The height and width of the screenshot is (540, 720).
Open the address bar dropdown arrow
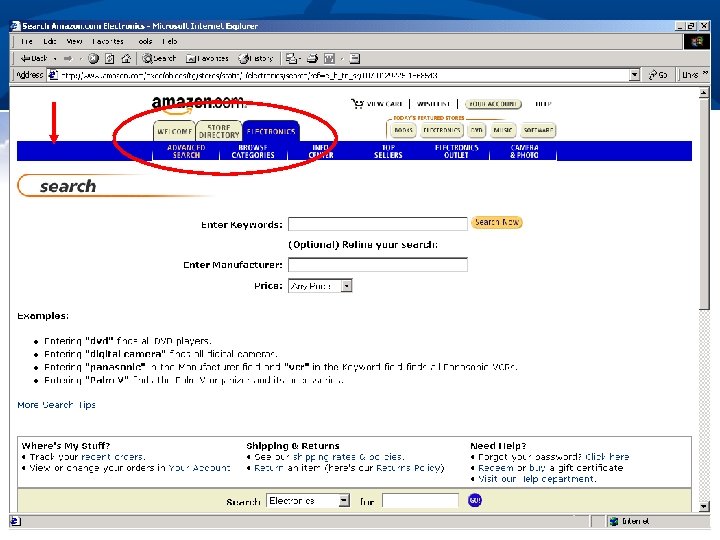(x=634, y=75)
